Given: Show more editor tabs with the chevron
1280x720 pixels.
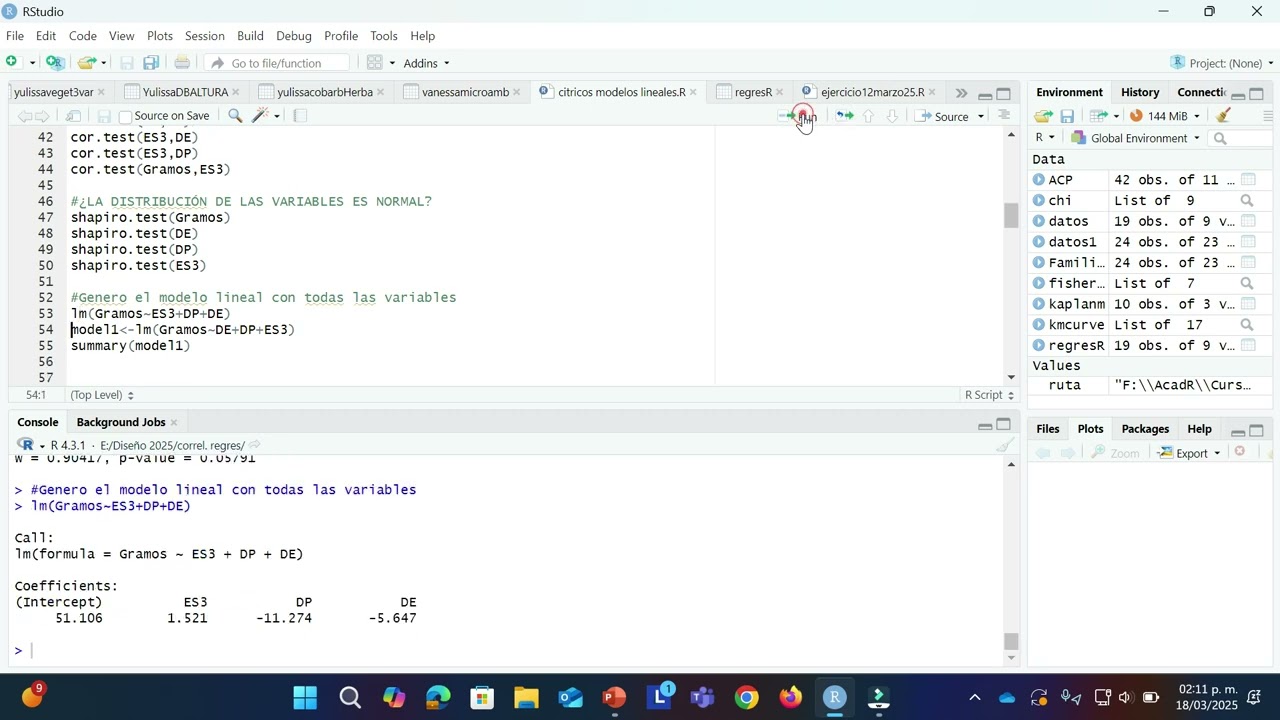Looking at the screenshot, I should tap(961, 93).
